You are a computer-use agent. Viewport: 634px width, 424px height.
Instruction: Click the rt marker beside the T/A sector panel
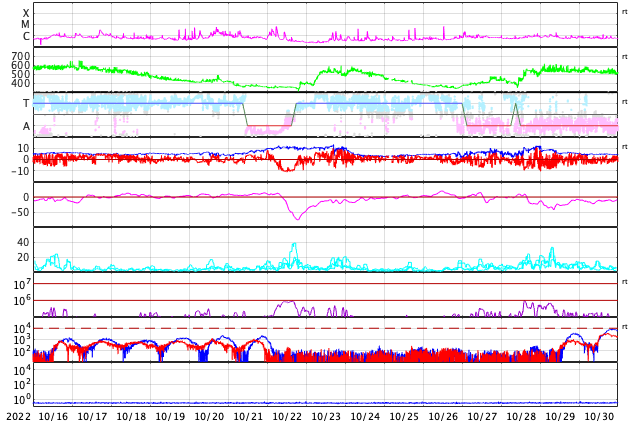click(625, 102)
